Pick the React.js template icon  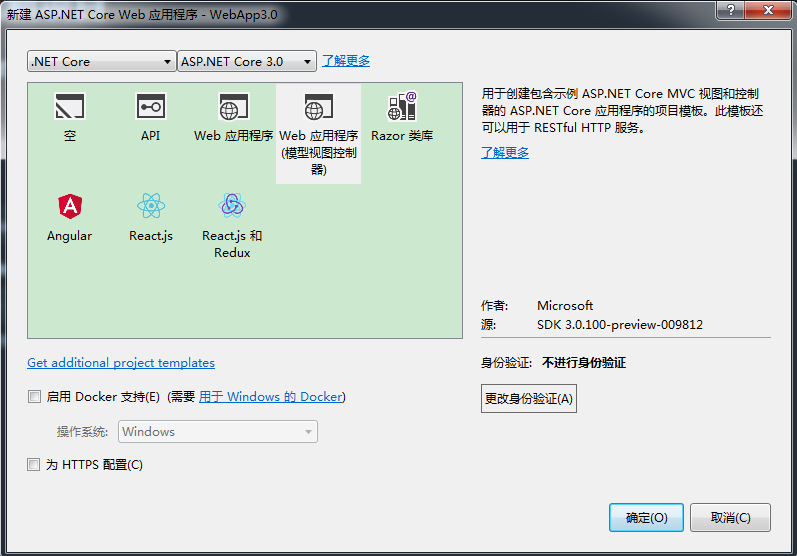pyautogui.click(x=151, y=206)
